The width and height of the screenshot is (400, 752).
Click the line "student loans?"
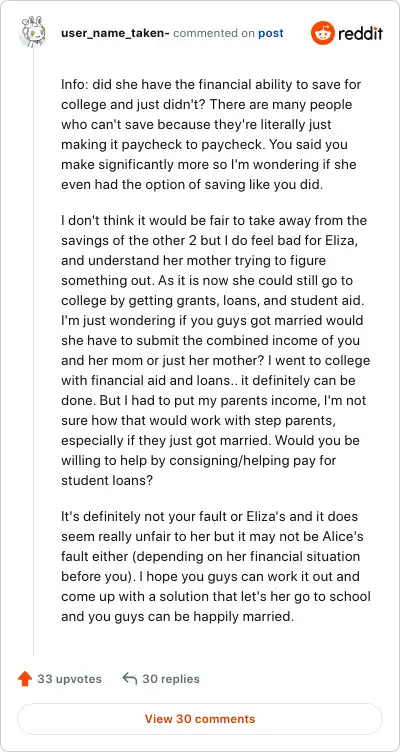107,480
